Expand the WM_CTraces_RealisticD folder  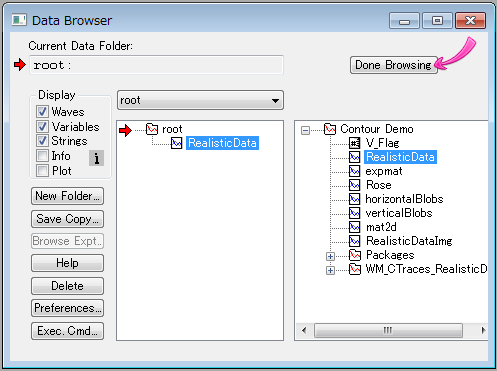(330, 270)
